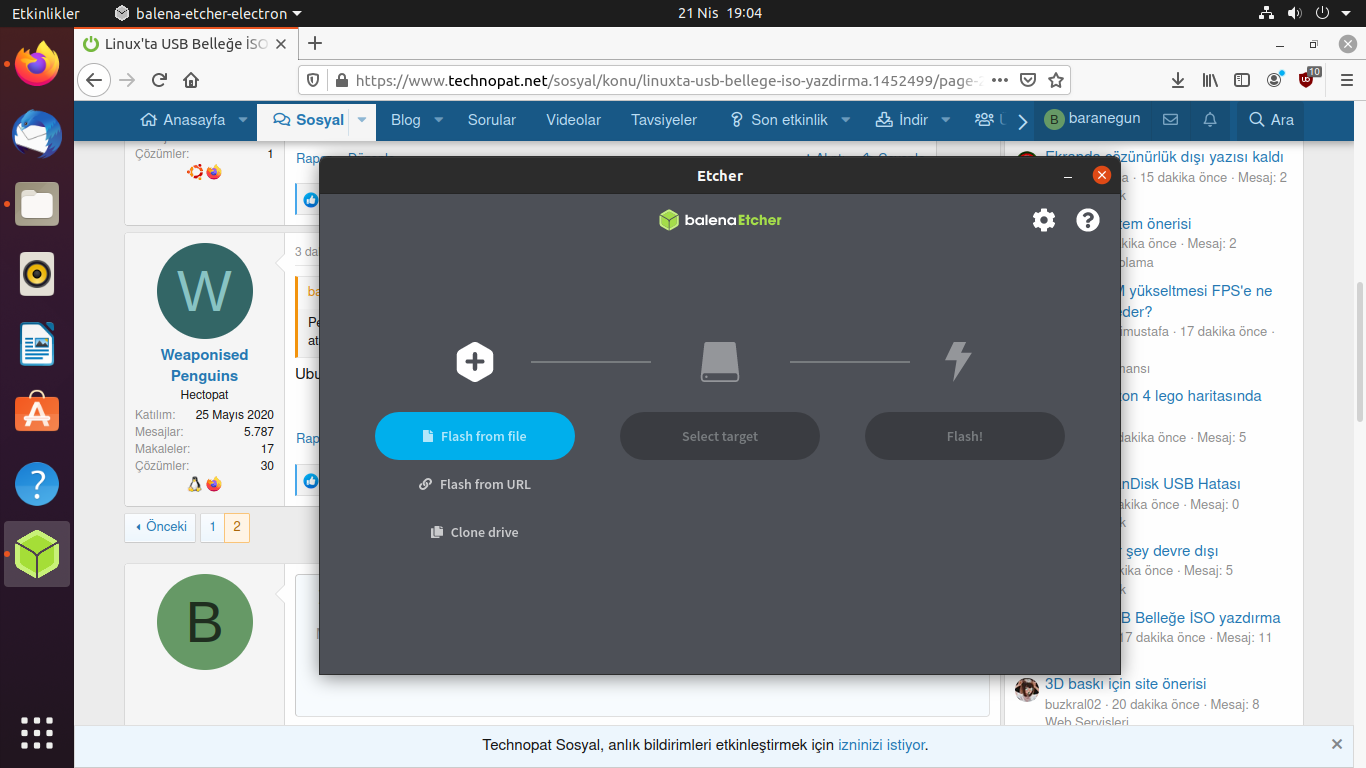The image size is (1366, 768).
Task: Open Rhythmbox from the dock
Action: [37, 274]
